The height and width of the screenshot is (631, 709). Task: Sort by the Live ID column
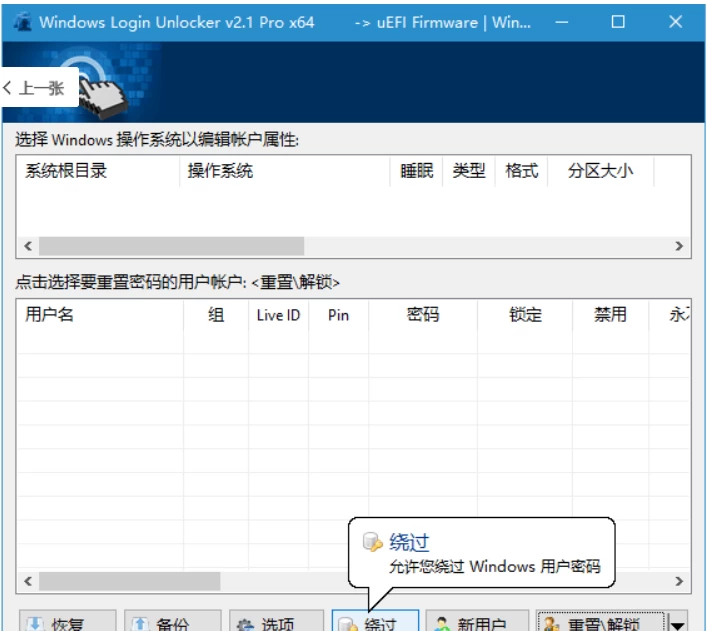point(278,314)
